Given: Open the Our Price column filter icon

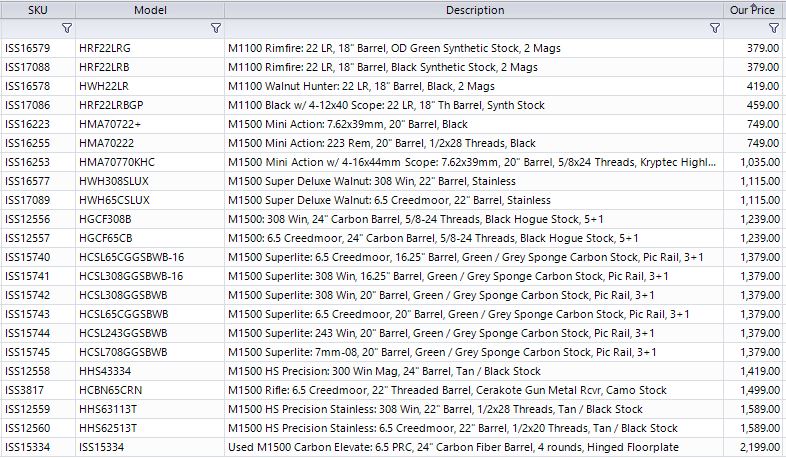Looking at the screenshot, I should coord(774,29).
